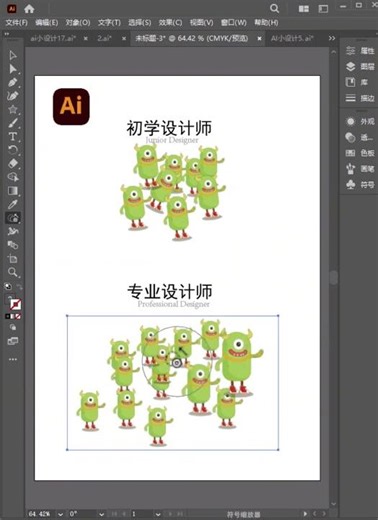
Task: Open the workspace switcher icon
Action: 323,9
